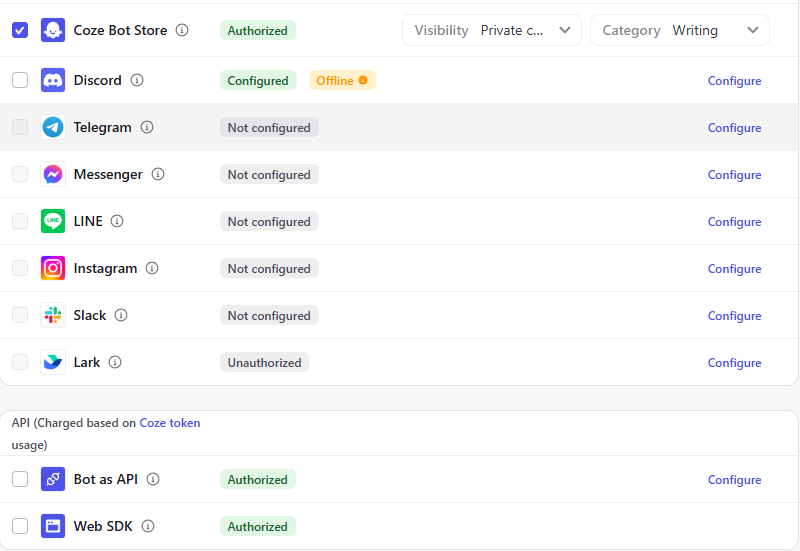Viewport: 800px width, 551px height.
Task: Click Configure link for Messenger
Action: 734,174
